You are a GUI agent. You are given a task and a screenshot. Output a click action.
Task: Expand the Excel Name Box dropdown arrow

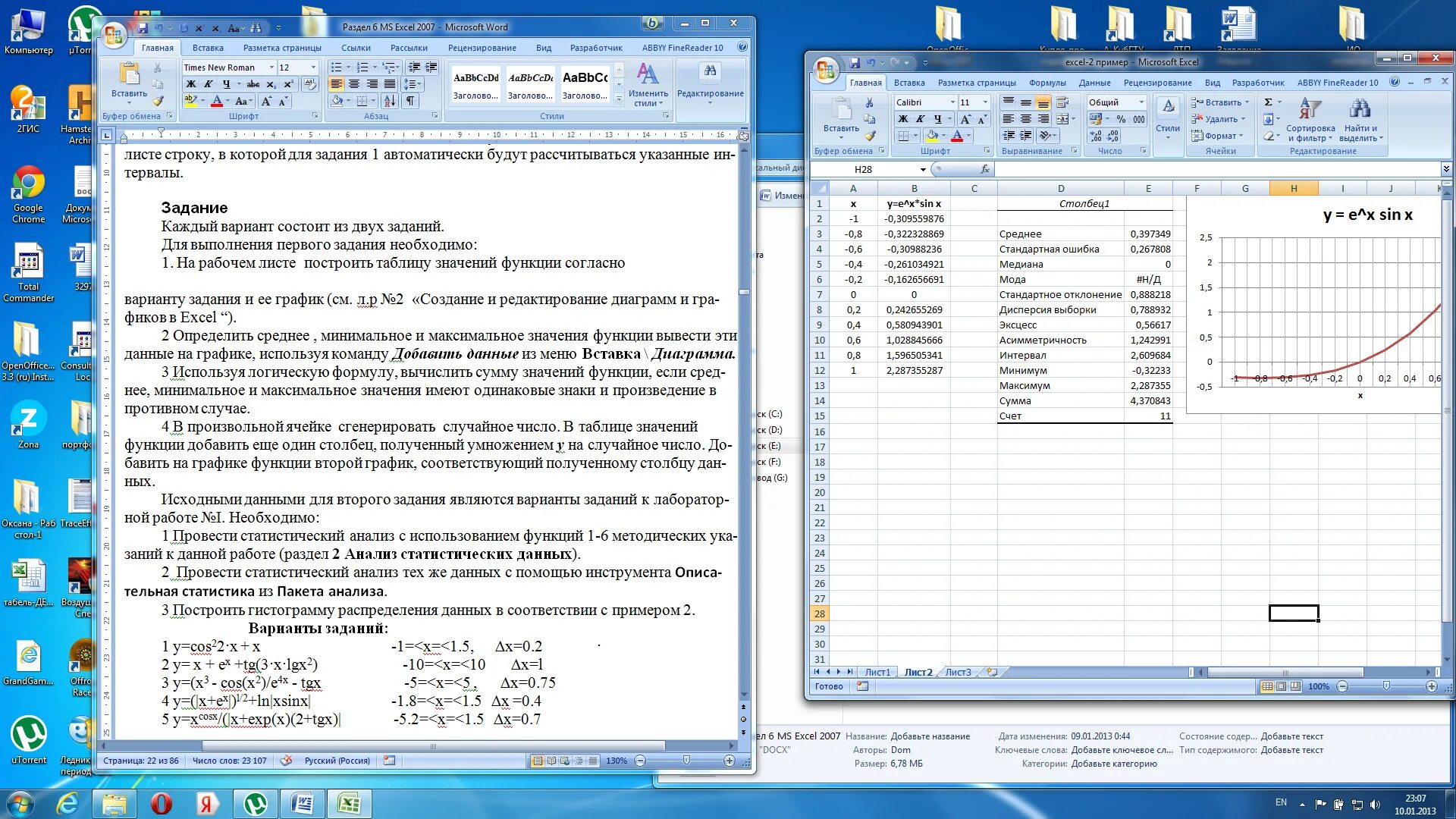923,170
